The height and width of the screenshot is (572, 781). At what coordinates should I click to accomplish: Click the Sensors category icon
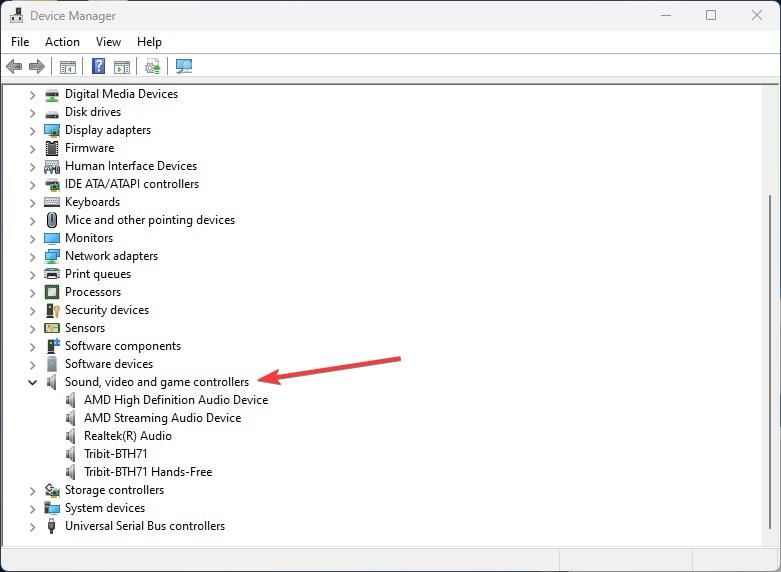coord(52,328)
